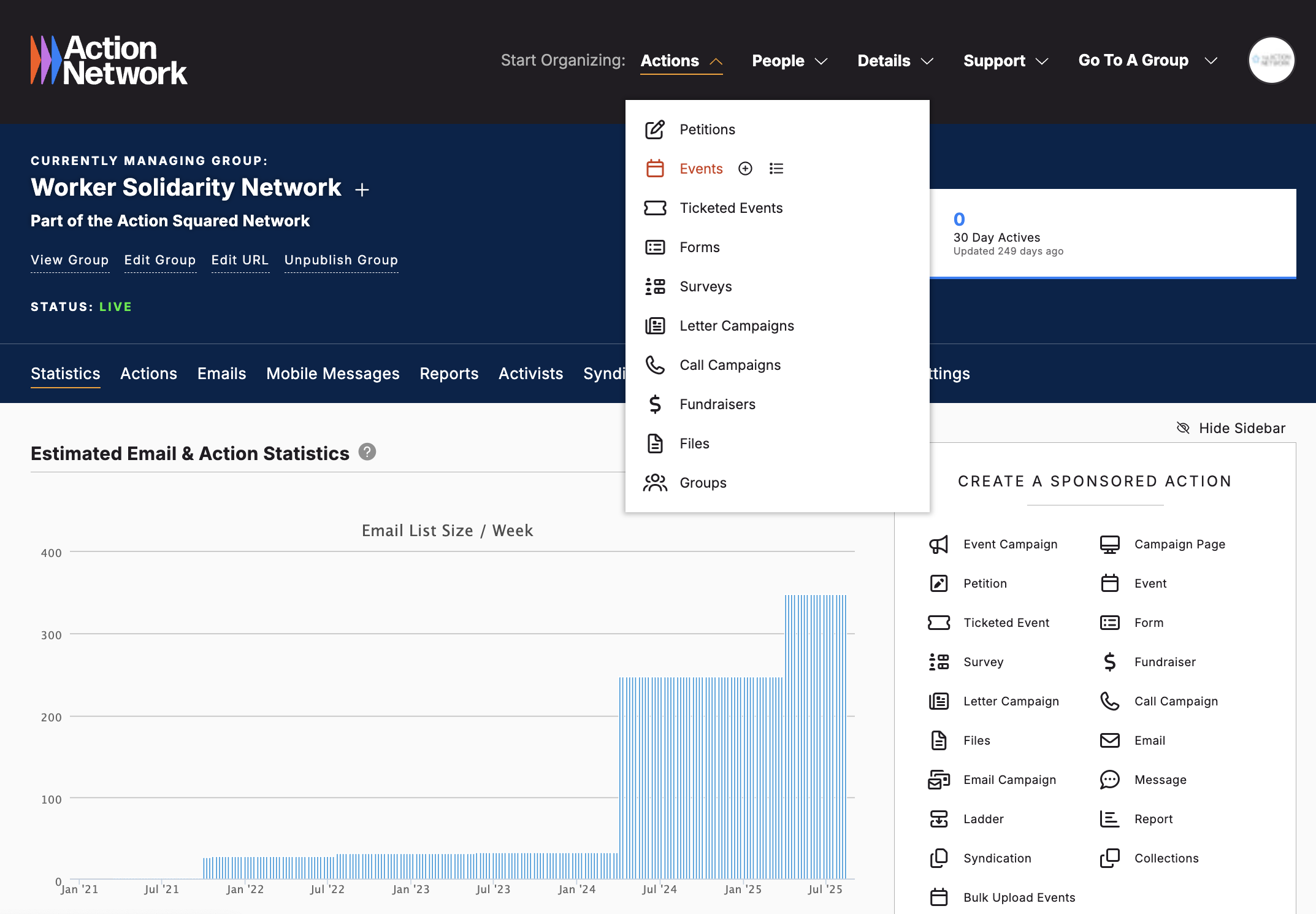Click the Collections icon
This screenshot has height=914, width=1316.
[x=1109, y=858]
